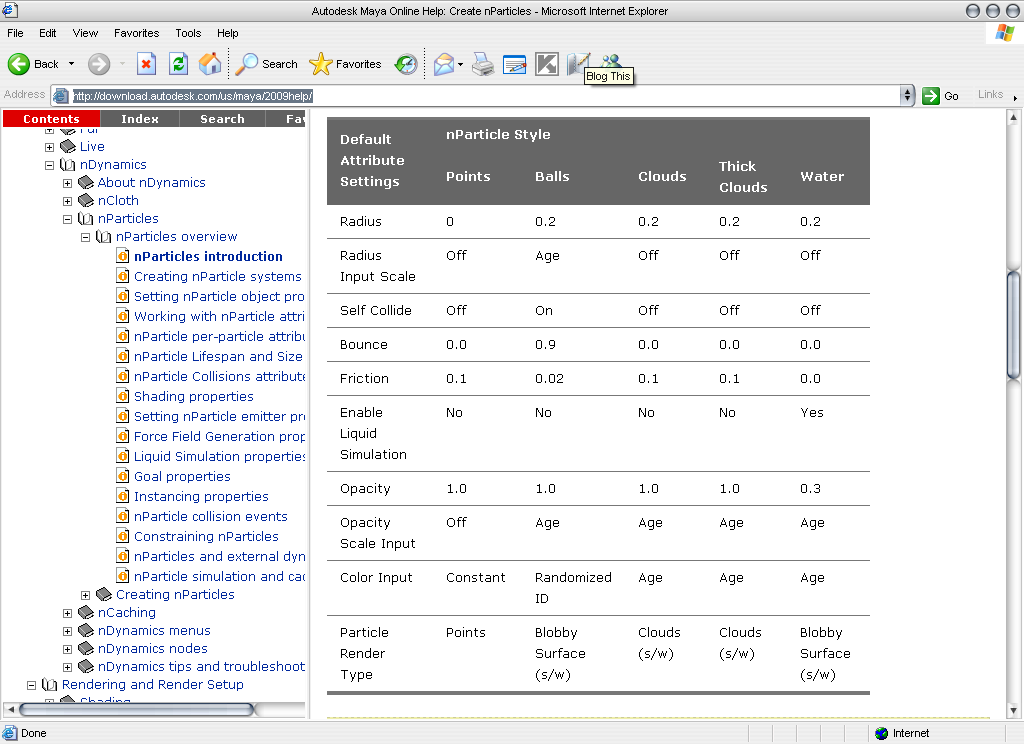Click the page icon beside Shading properties
1024x744 pixels.
point(123,396)
